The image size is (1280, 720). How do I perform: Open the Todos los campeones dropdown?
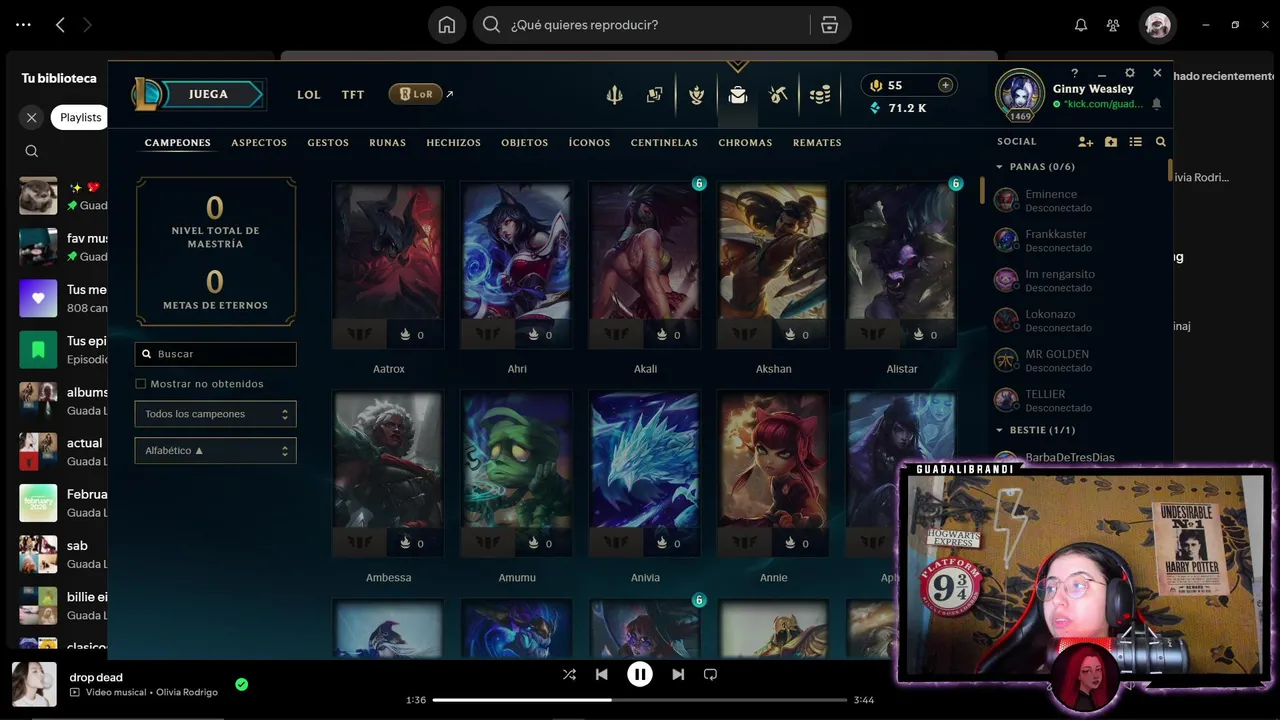215,414
